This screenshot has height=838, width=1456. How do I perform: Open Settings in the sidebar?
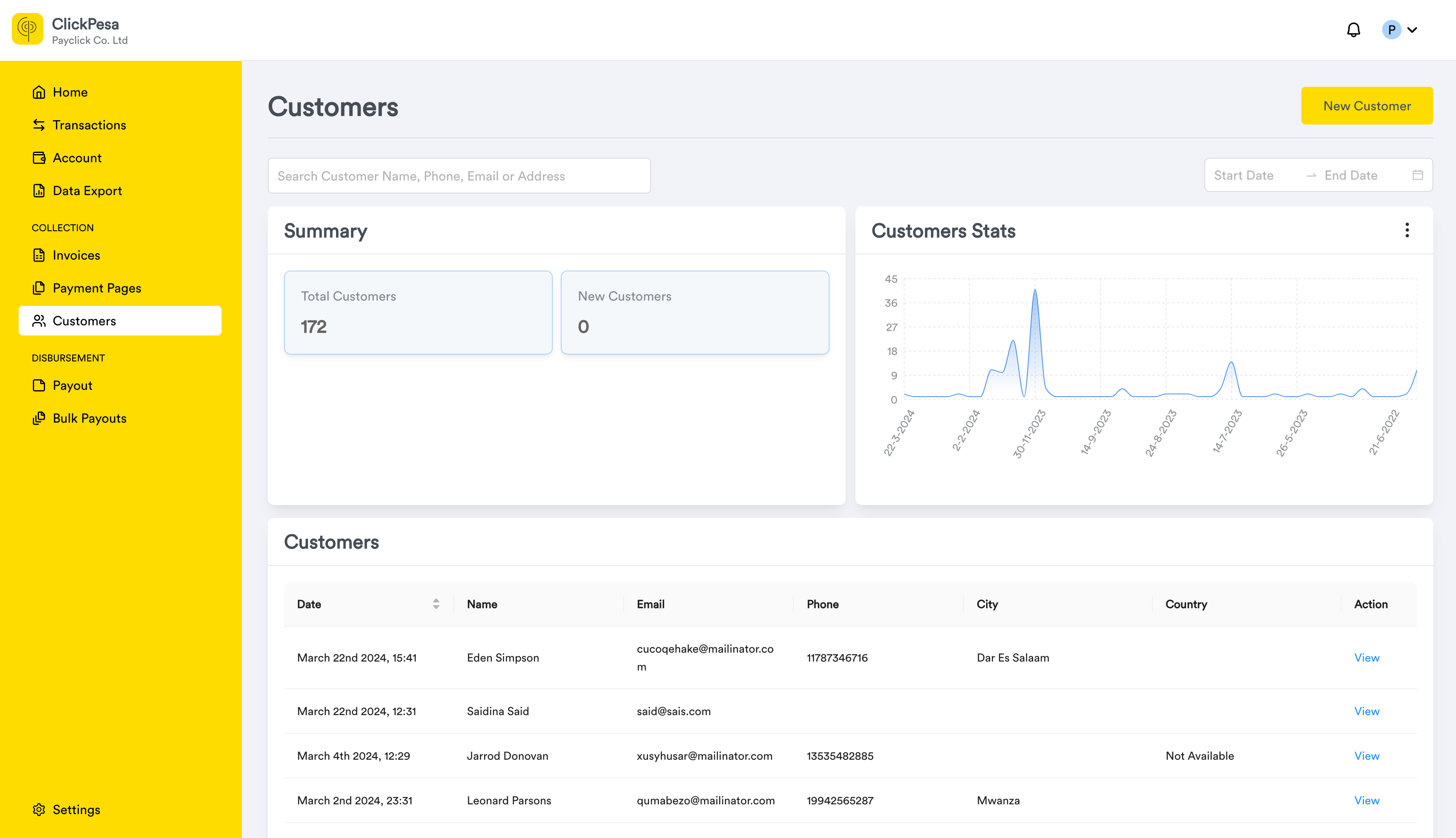(120, 809)
